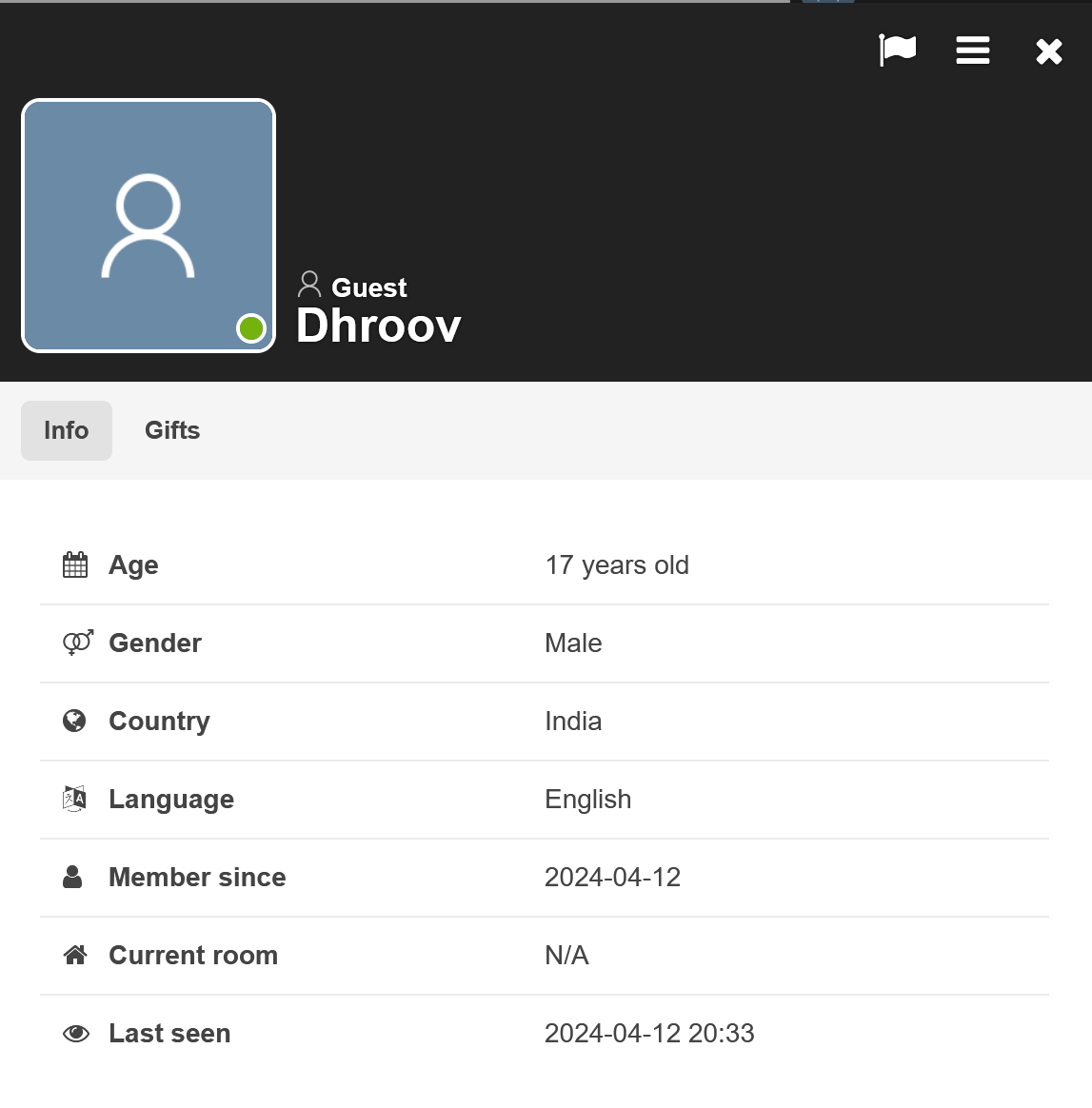Click the person icon beside Member since
The width and height of the screenshot is (1092, 1108).
coord(72,877)
